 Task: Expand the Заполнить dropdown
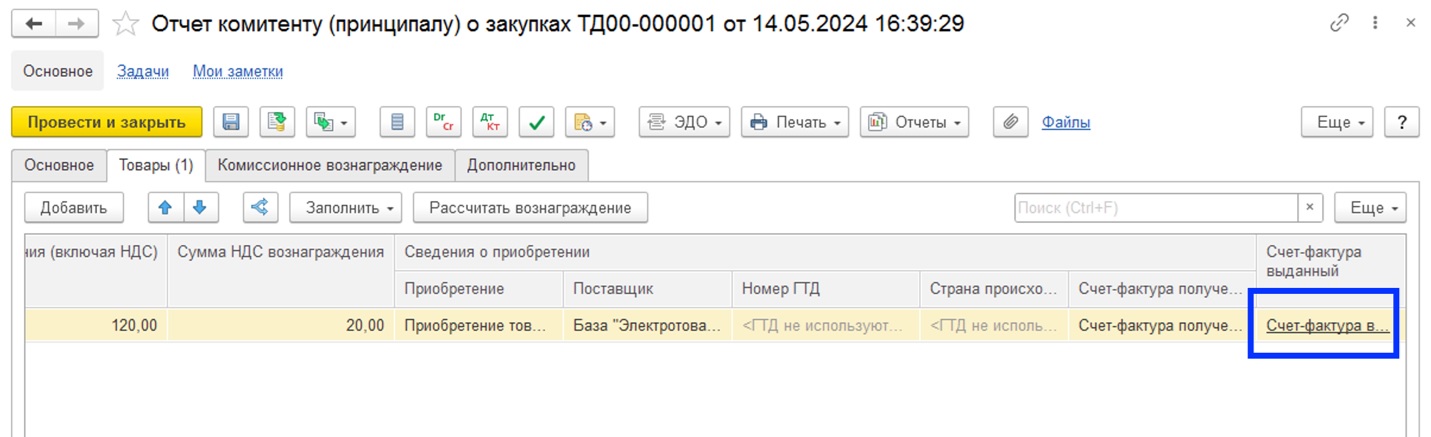[346, 208]
